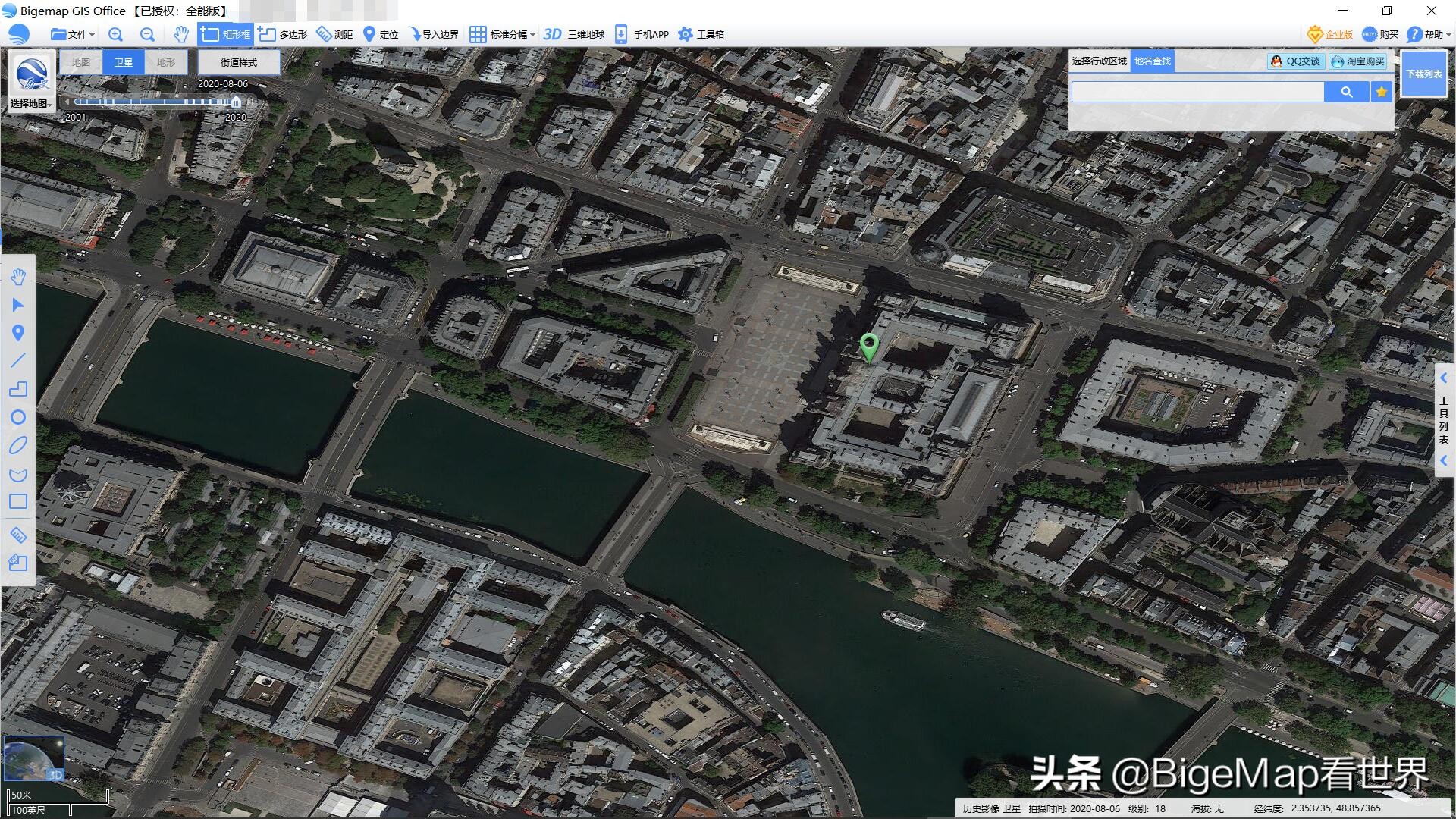Click the QQ交谈 chat button
This screenshot has height=819, width=1456.
[1296, 61]
